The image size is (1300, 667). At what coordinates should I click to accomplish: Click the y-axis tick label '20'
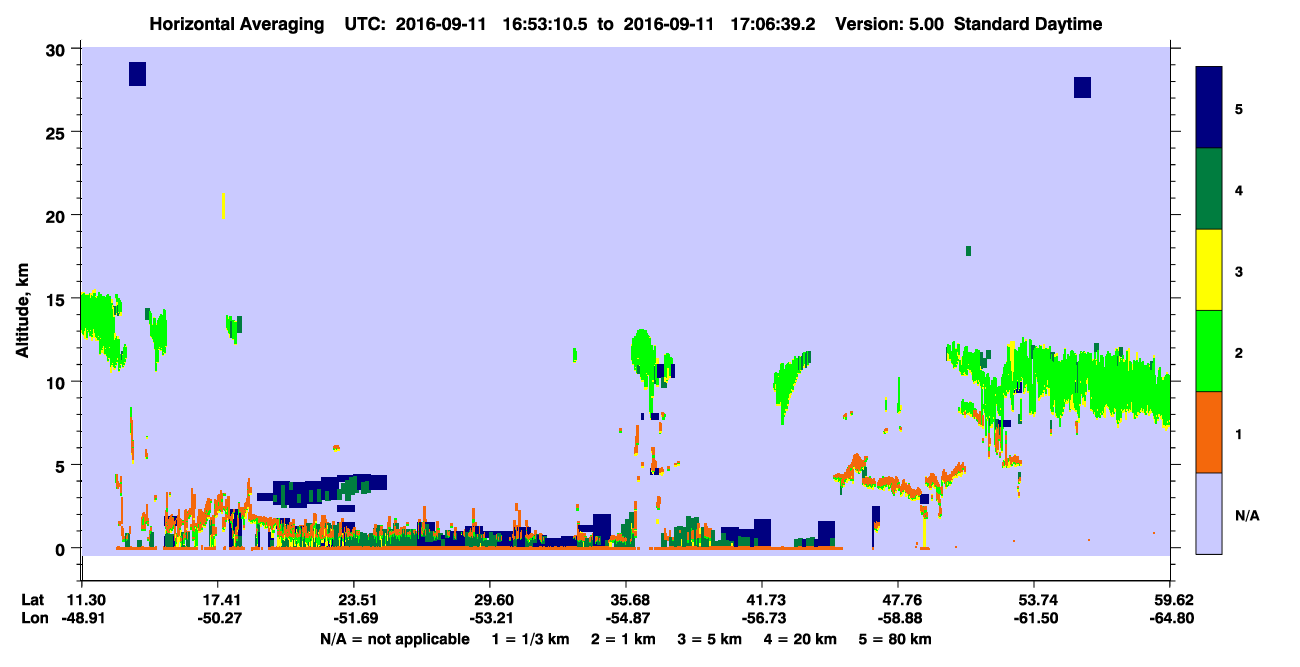pyautogui.click(x=58, y=215)
